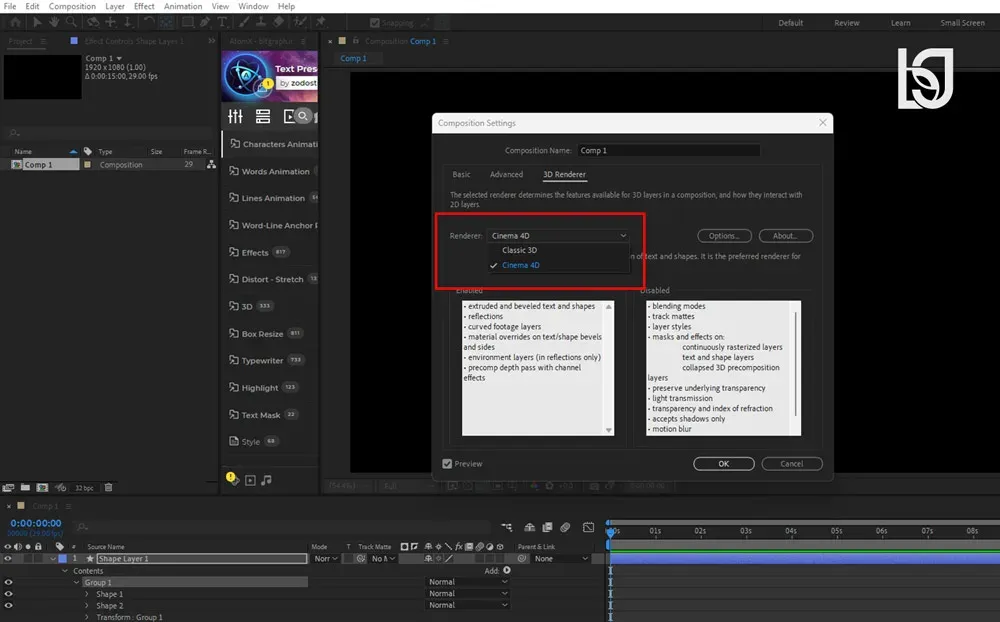Image resolution: width=1000 pixels, height=622 pixels.
Task: Enable motion blur icon in timeline
Action: 566,527
